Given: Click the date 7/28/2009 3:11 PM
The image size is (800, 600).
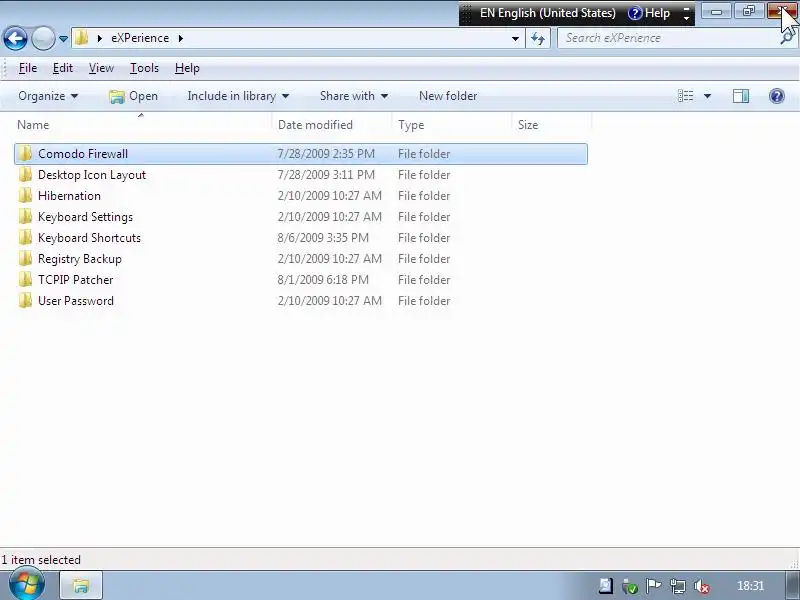Looking at the screenshot, I should 326,174.
